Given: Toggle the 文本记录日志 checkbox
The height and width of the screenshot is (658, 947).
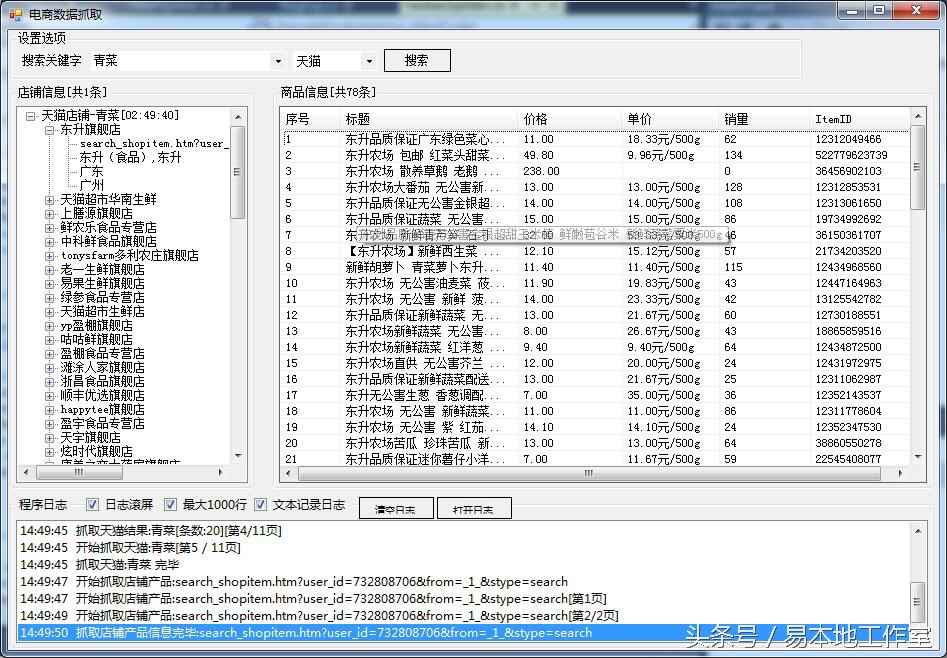Looking at the screenshot, I should tap(261, 505).
